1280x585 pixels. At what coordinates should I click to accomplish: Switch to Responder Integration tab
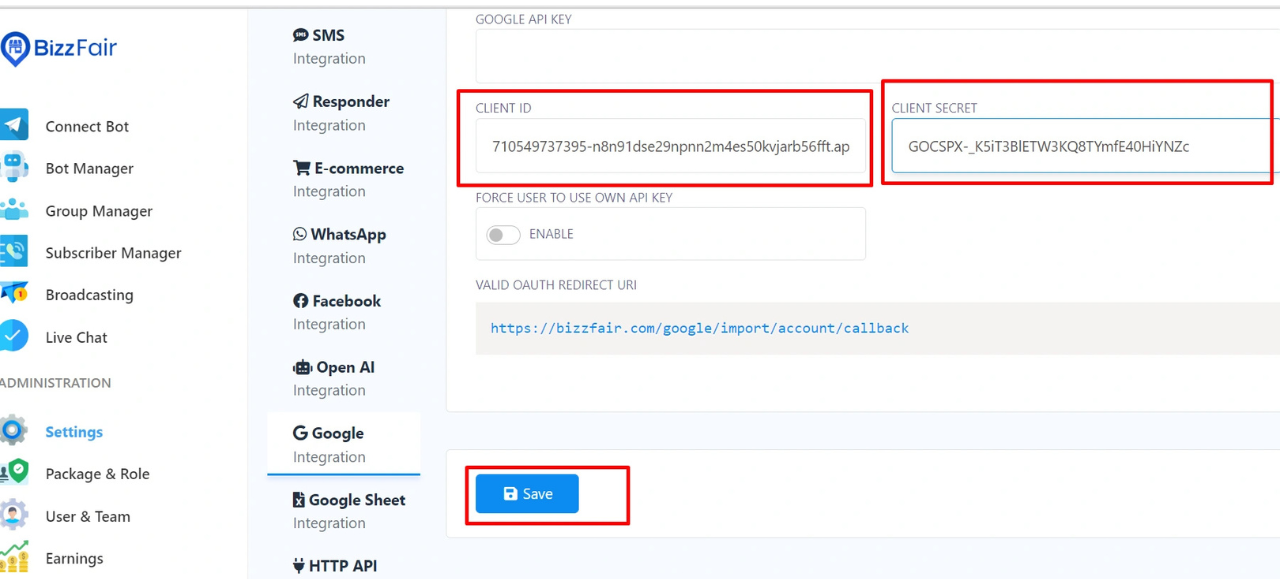click(343, 113)
